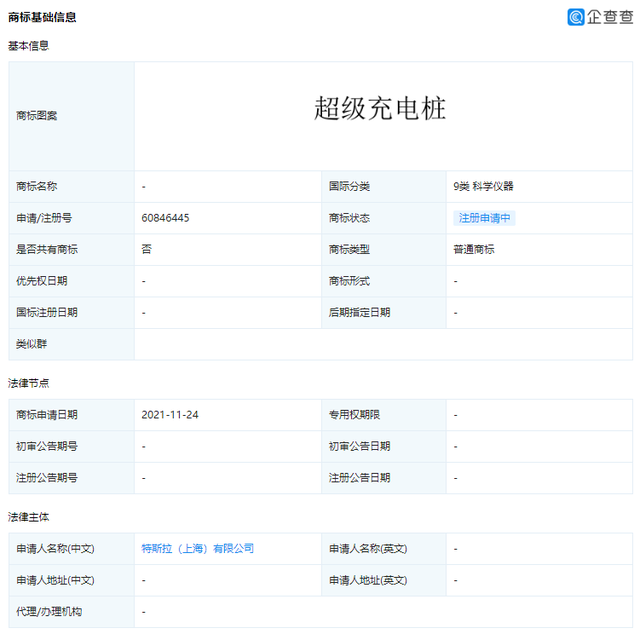Click the 商标图案 row label
The width and height of the screenshot is (640, 634).
click(37, 116)
